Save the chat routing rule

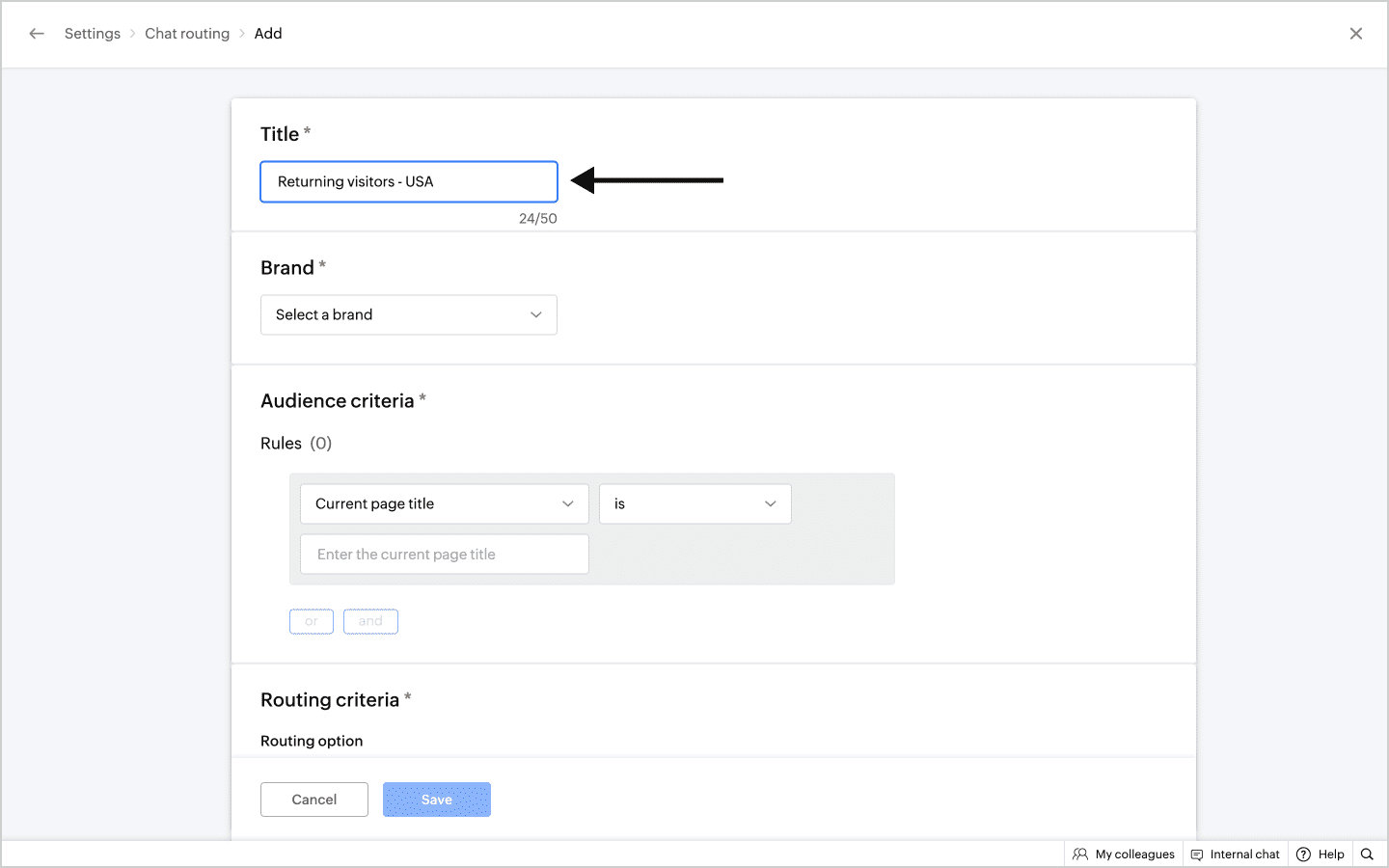[437, 800]
